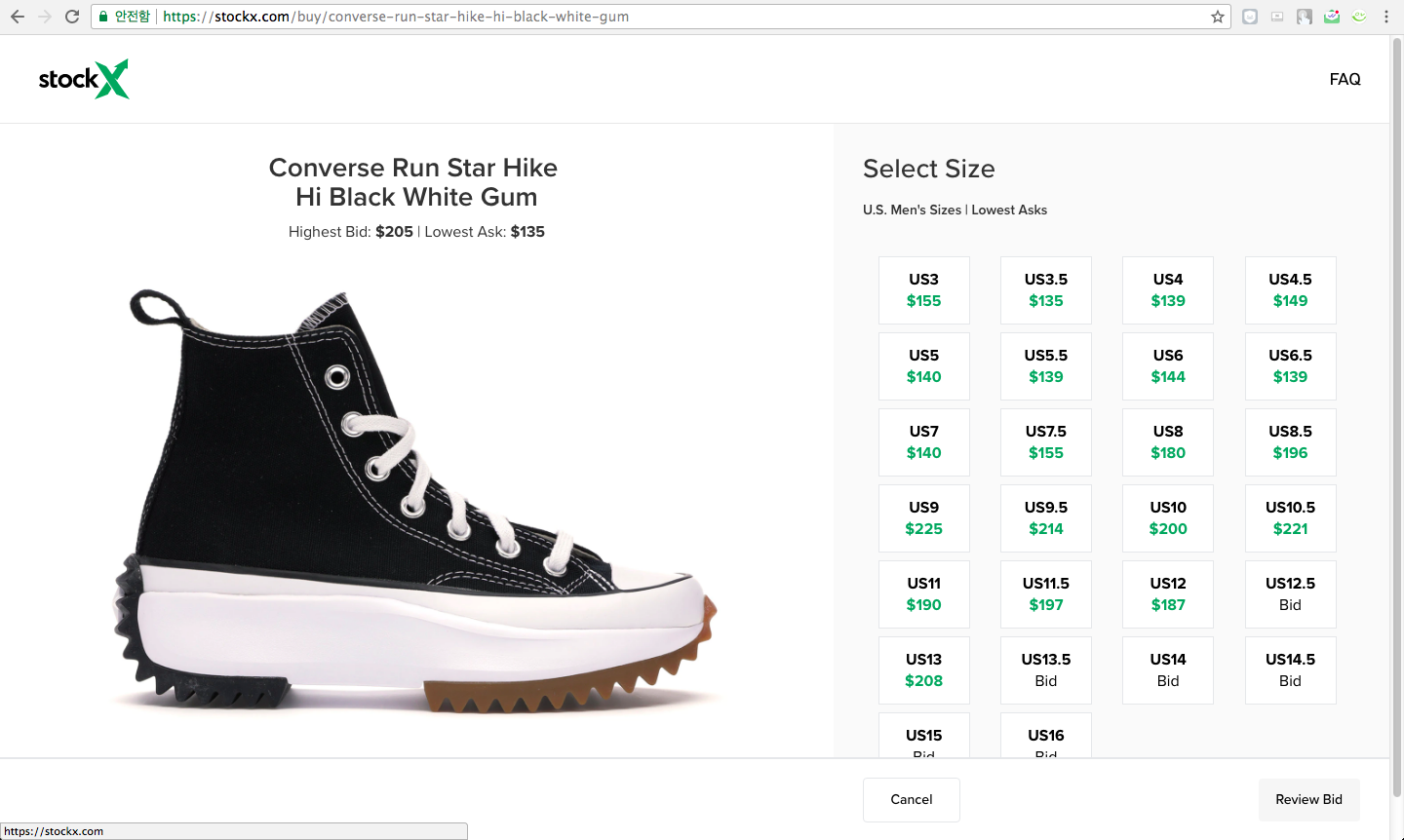The height and width of the screenshot is (840, 1404).
Task: Click the browser back arrow
Action: coord(18,17)
